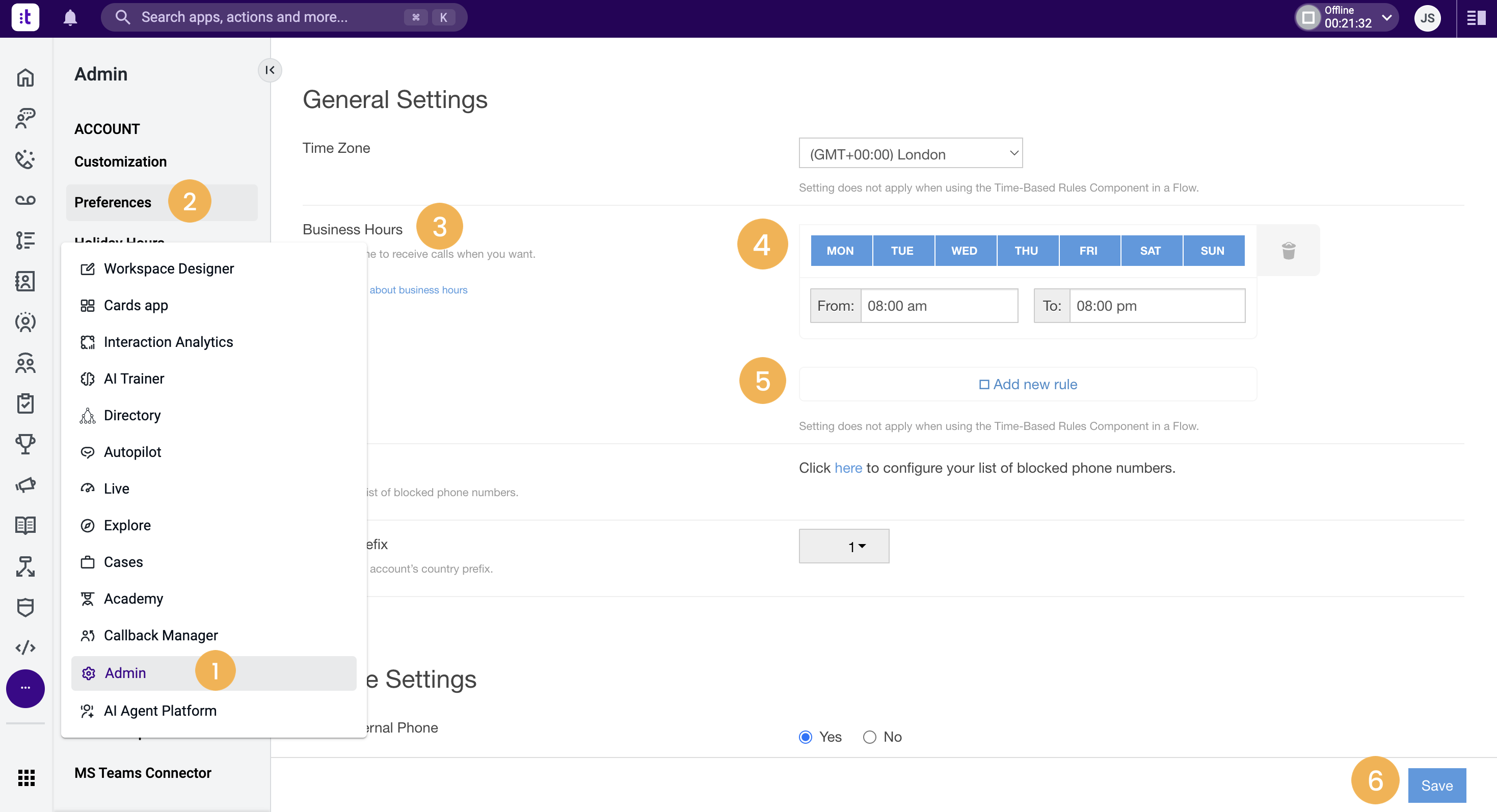This screenshot has width=1497, height=812.
Task: Open AI Trainer from apps menu
Action: pos(213,378)
